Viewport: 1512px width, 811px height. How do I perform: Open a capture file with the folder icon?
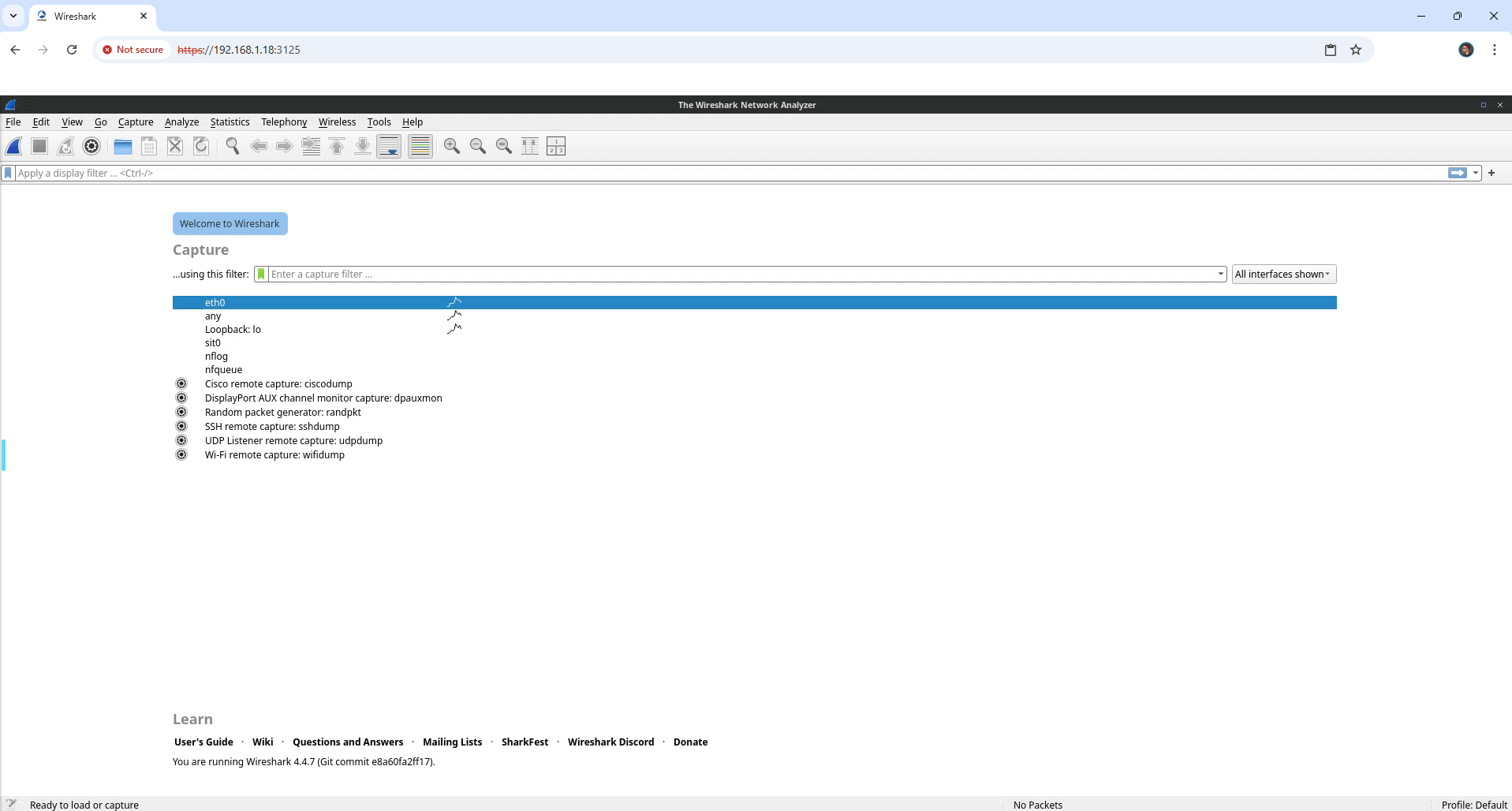[123, 146]
